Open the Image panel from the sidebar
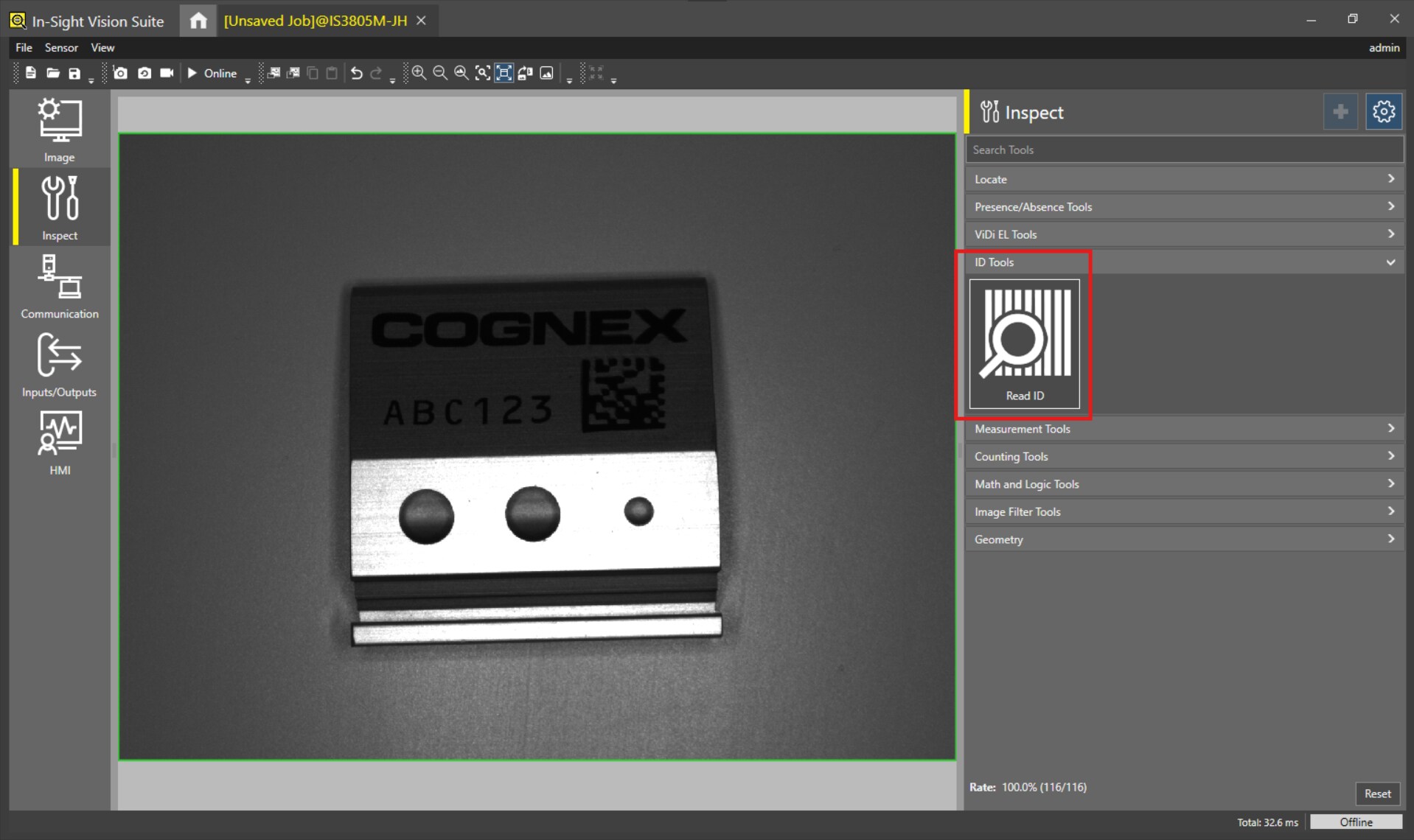 pos(59,130)
